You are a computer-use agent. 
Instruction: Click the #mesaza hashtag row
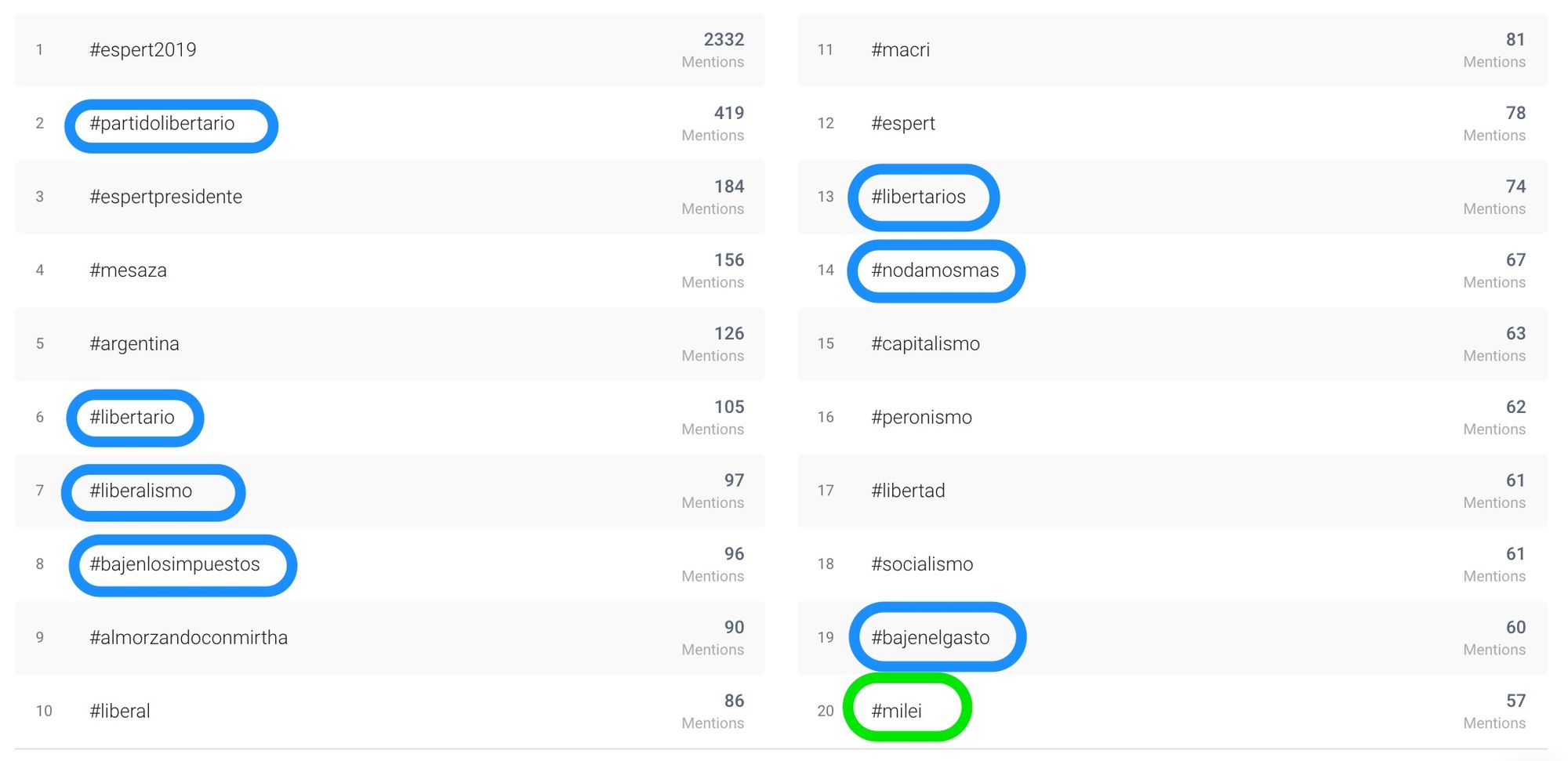point(390,270)
